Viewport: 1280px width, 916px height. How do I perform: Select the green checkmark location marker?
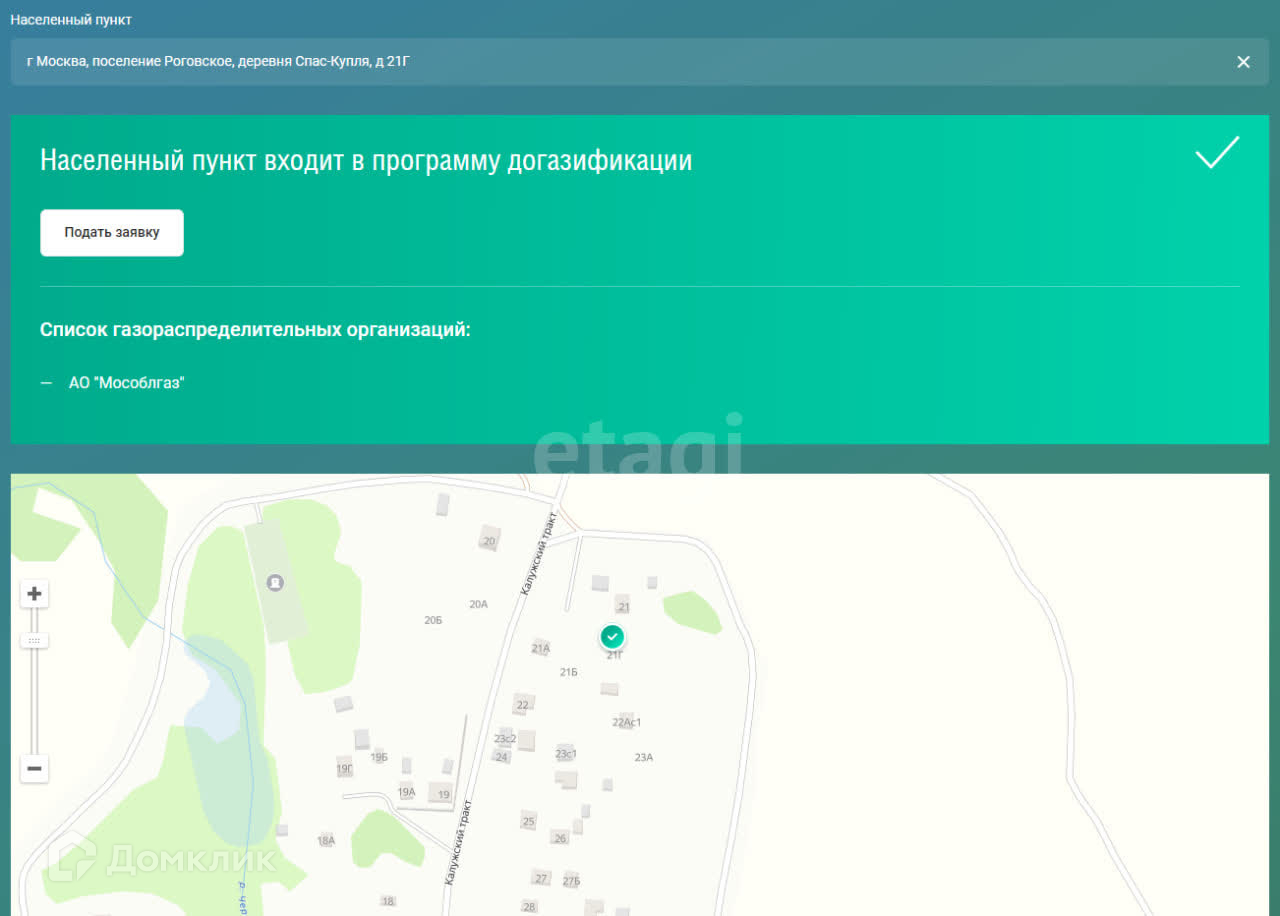613,636
